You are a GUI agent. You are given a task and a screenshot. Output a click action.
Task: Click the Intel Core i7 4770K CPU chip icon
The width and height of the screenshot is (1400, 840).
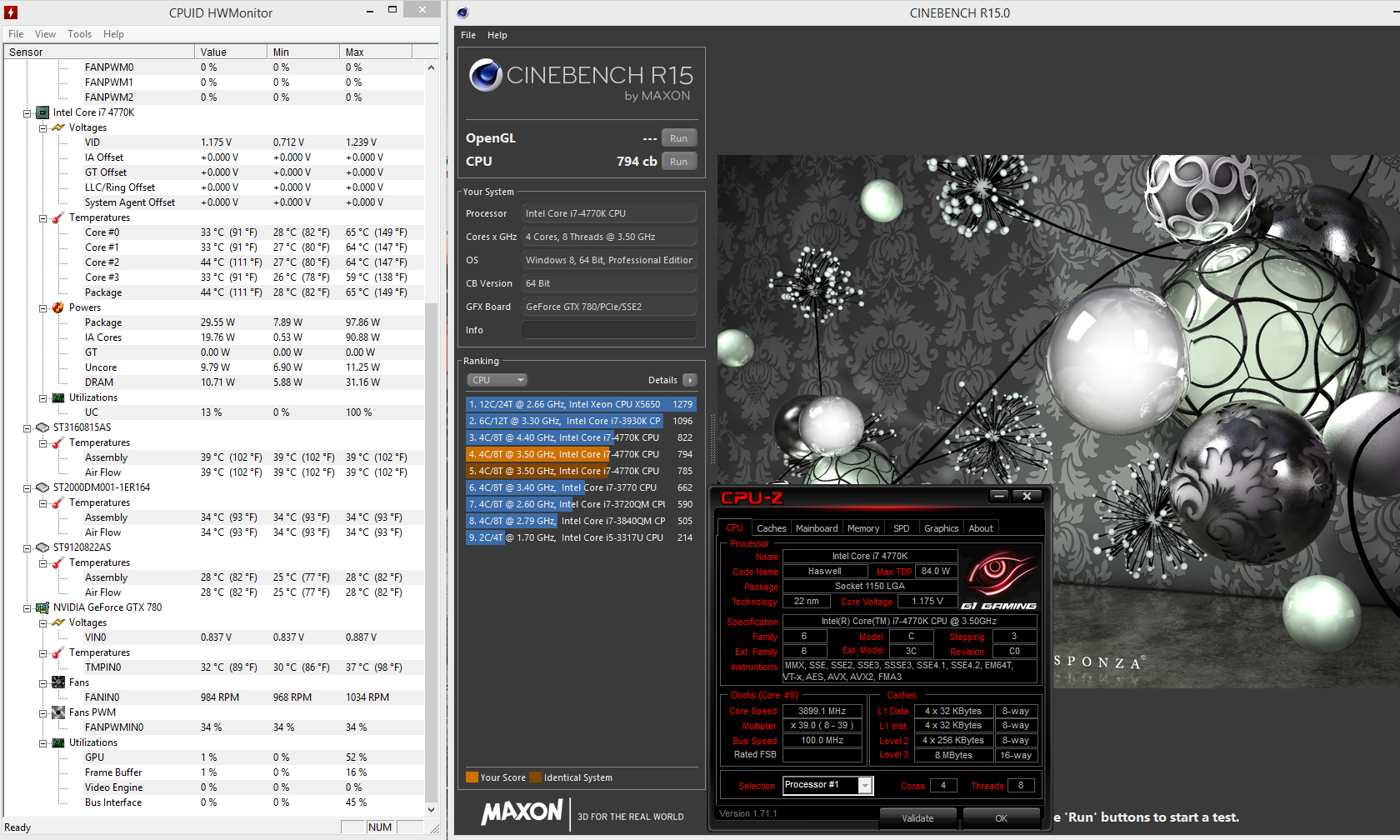(x=42, y=112)
